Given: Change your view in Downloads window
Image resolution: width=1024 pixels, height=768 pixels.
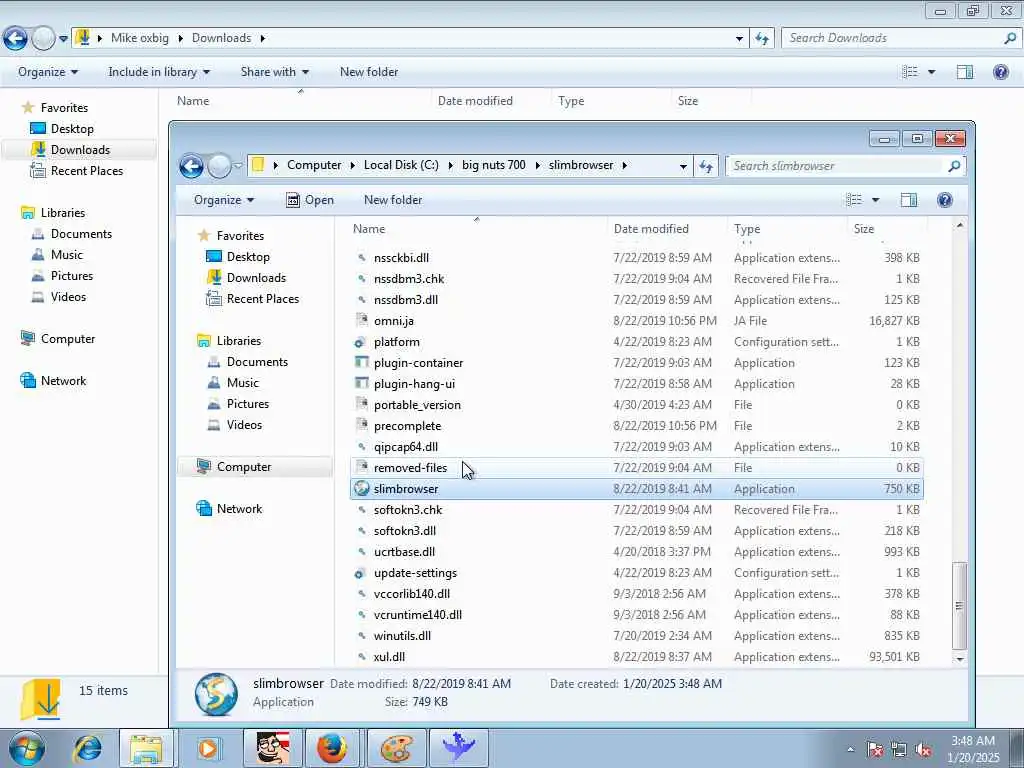Looking at the screenshot, I should [910, 72].
